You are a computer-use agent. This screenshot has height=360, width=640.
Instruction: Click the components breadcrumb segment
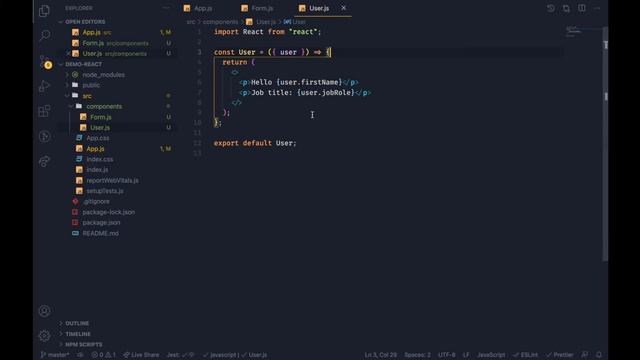pos(220,22)
